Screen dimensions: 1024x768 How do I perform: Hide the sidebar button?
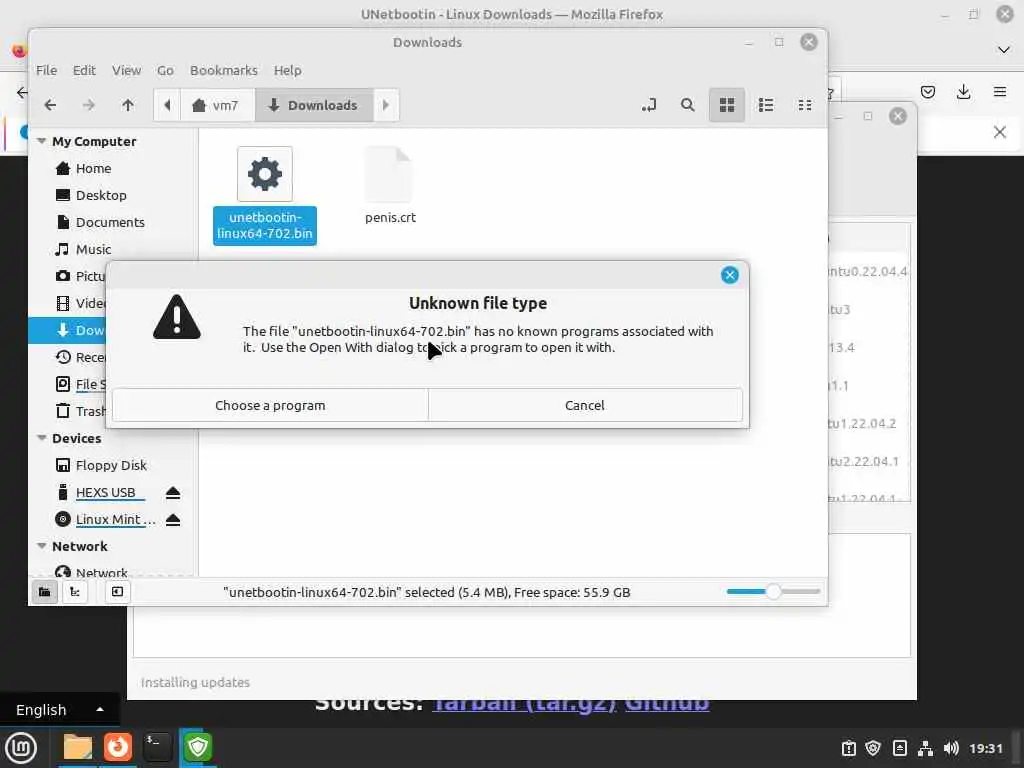(118, 592)
